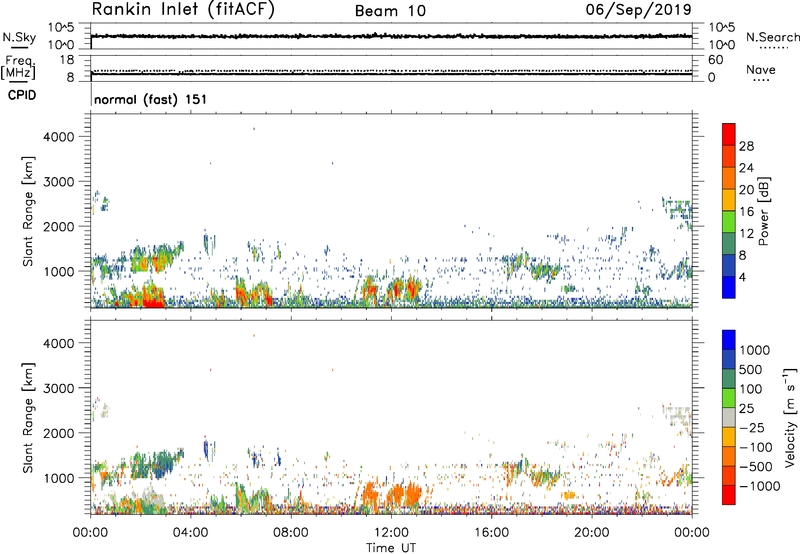This screenshot has height=554, width=800.
Task: Pick the gray -25 to 25 velocity segment
Action: pos(729,418)
